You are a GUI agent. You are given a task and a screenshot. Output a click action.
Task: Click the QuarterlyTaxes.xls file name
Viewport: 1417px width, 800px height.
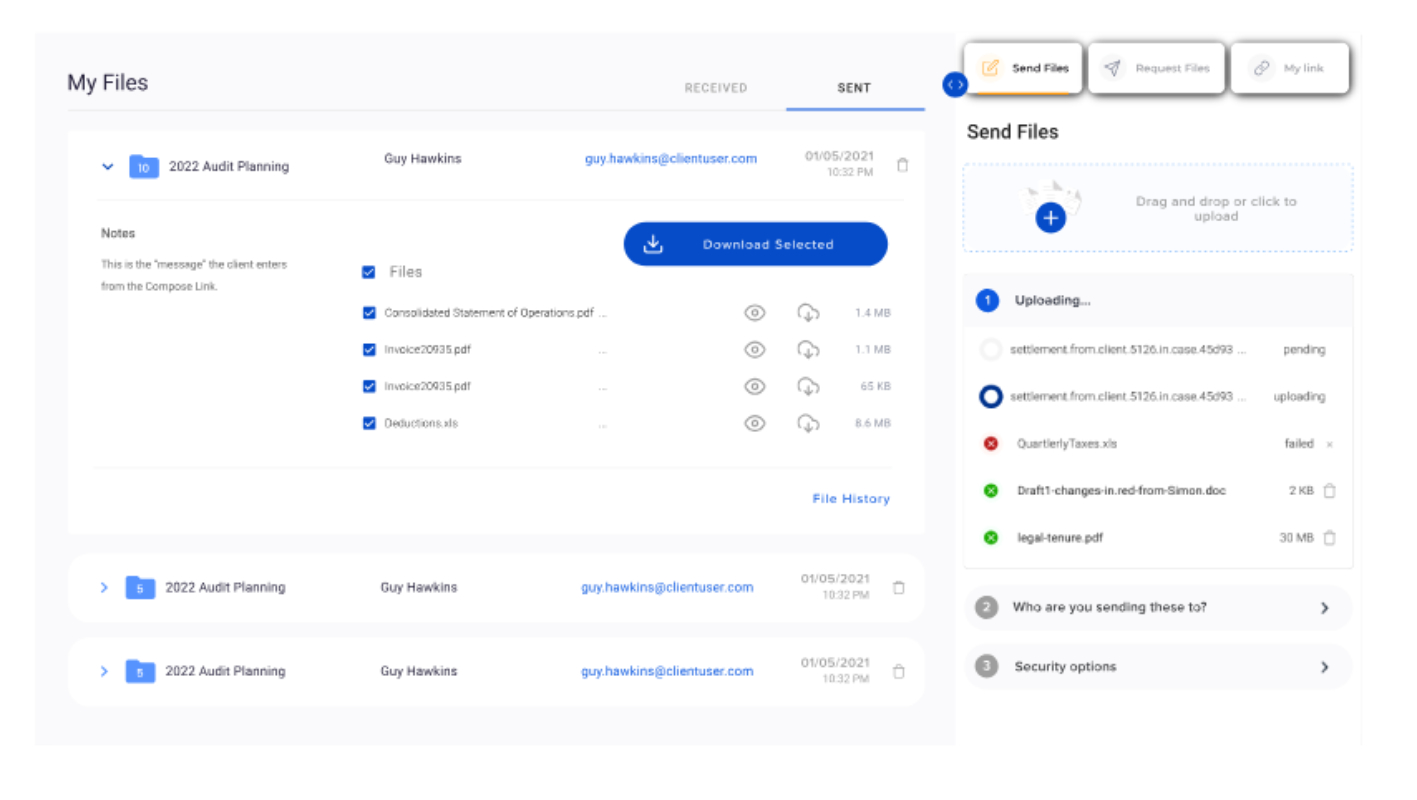[x=1066, y=443]
